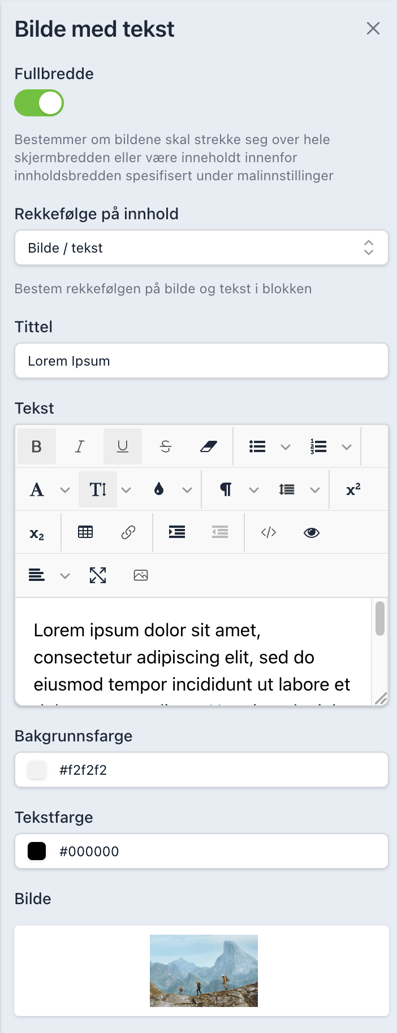Expand paragraph format dropdown arrow
Viewport: 397px width, 1033px height.
254,489
